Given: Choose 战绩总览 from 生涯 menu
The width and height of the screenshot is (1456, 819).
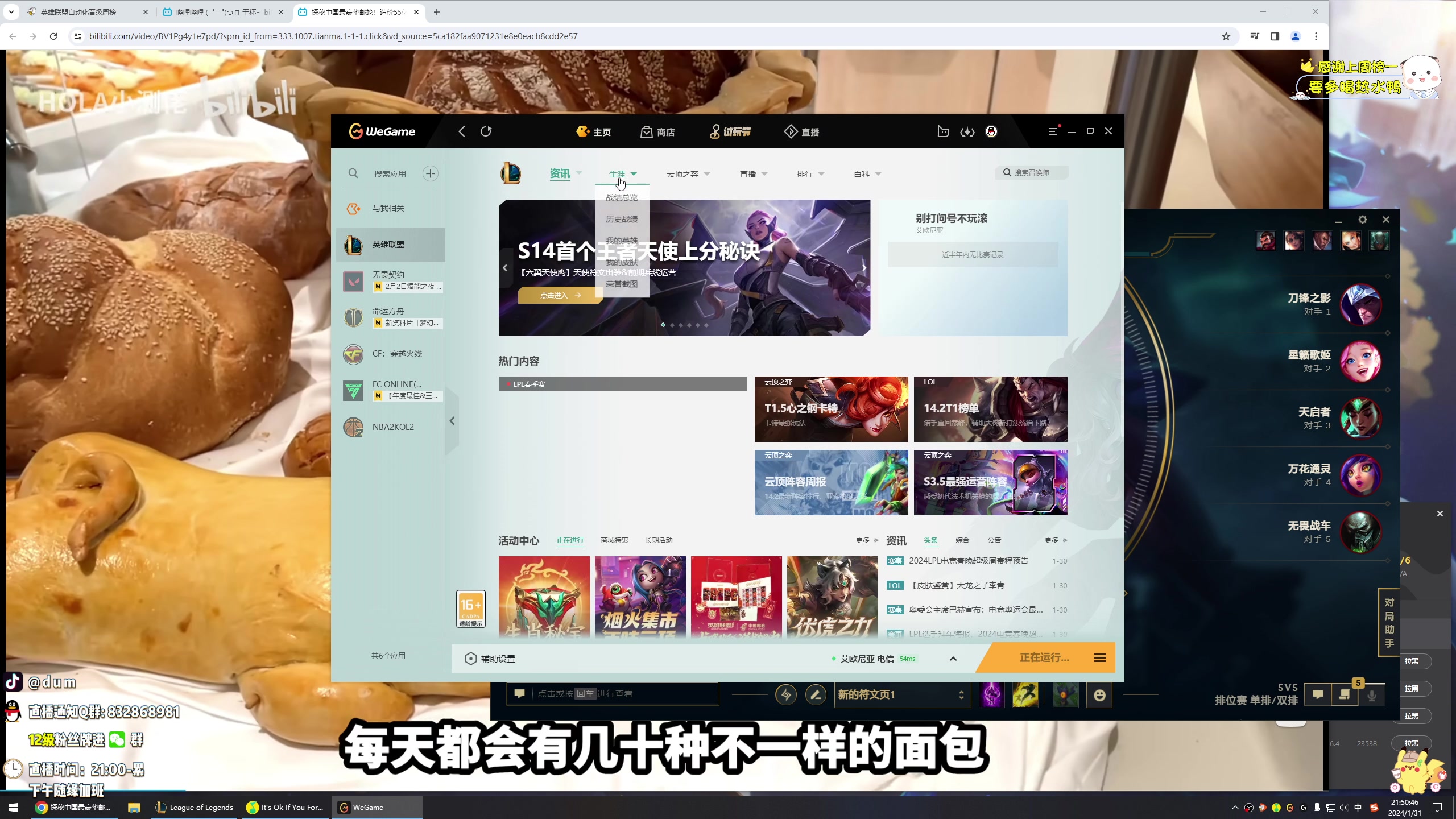Looking at the screenshot, I should click(x=622, y=197).
